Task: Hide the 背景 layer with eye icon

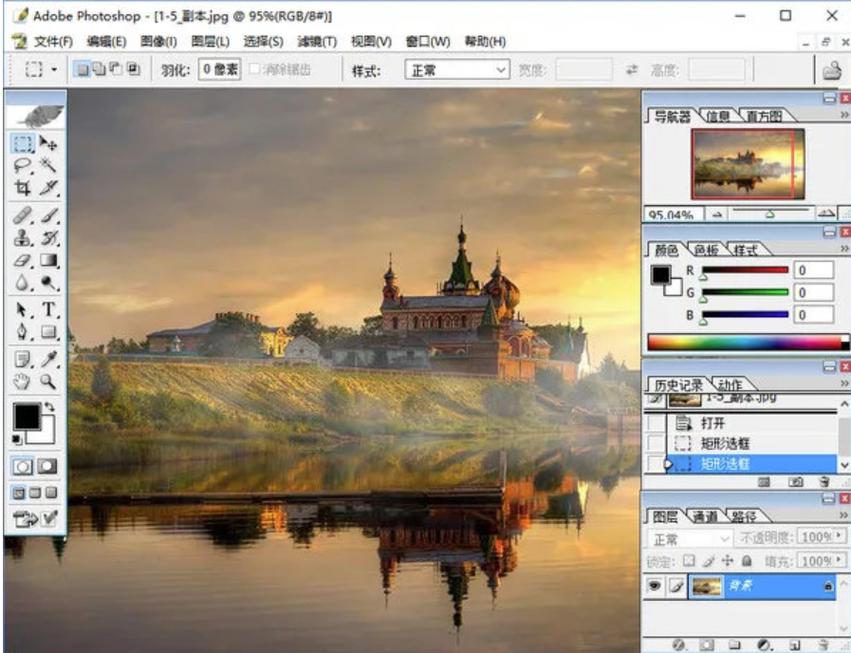Action: (x=654, y=587)
